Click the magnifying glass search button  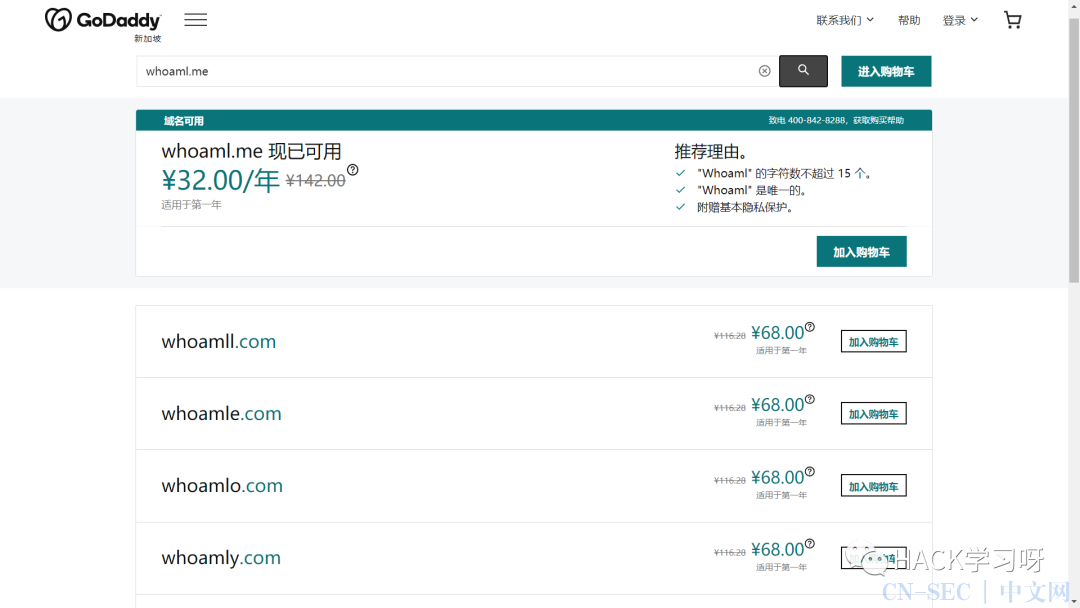pos(803,71)
